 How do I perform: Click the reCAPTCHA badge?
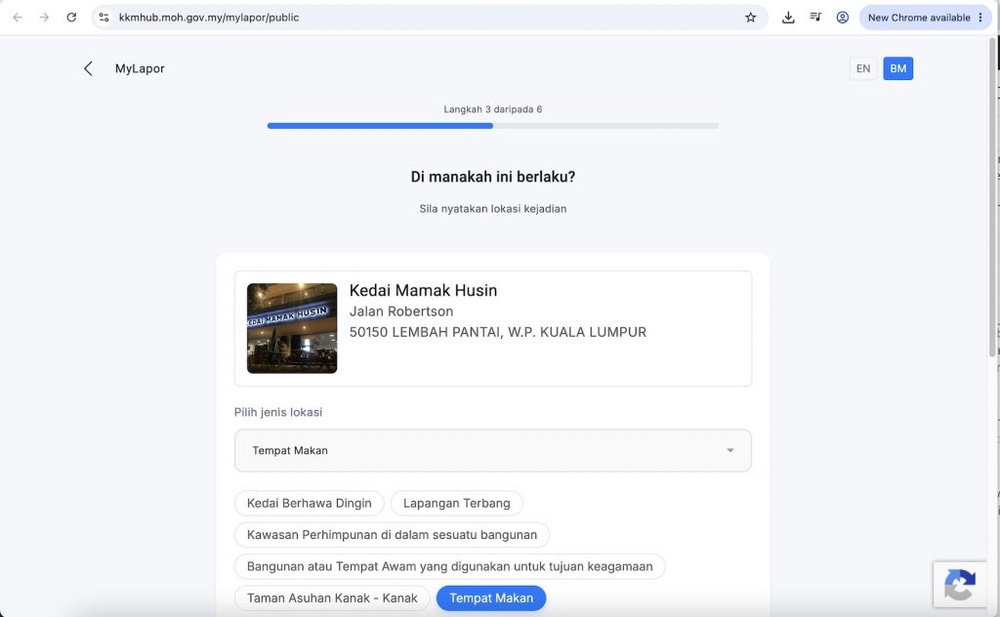tap(960, 584)
